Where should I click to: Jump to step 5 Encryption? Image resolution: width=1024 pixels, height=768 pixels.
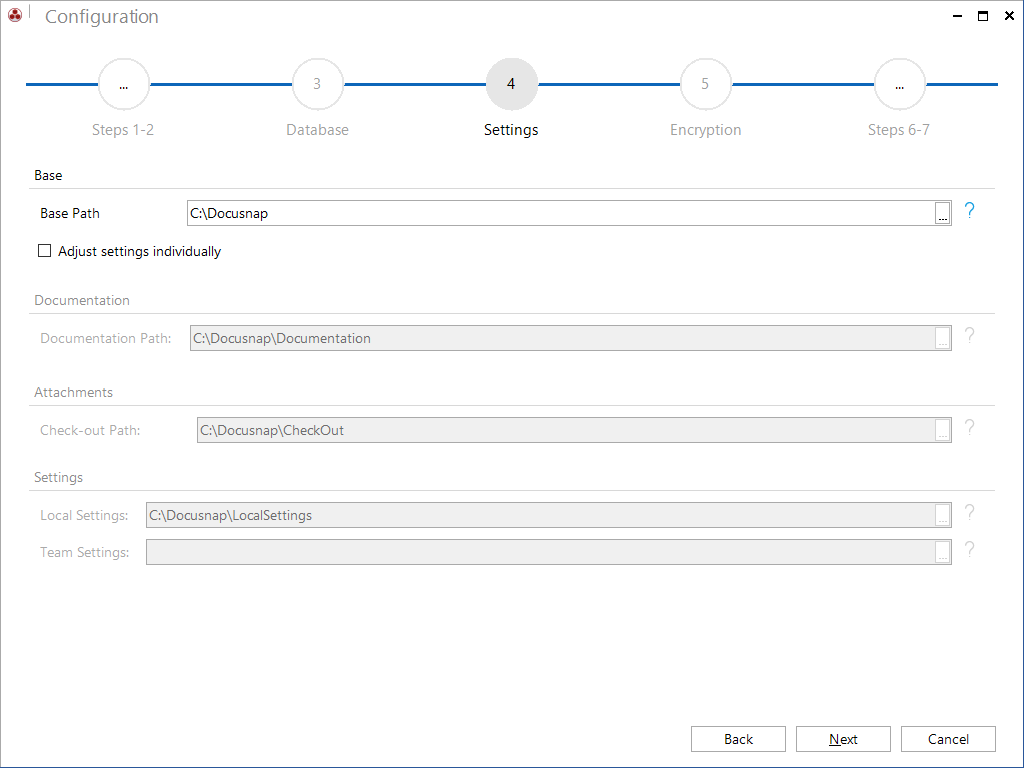705,84
